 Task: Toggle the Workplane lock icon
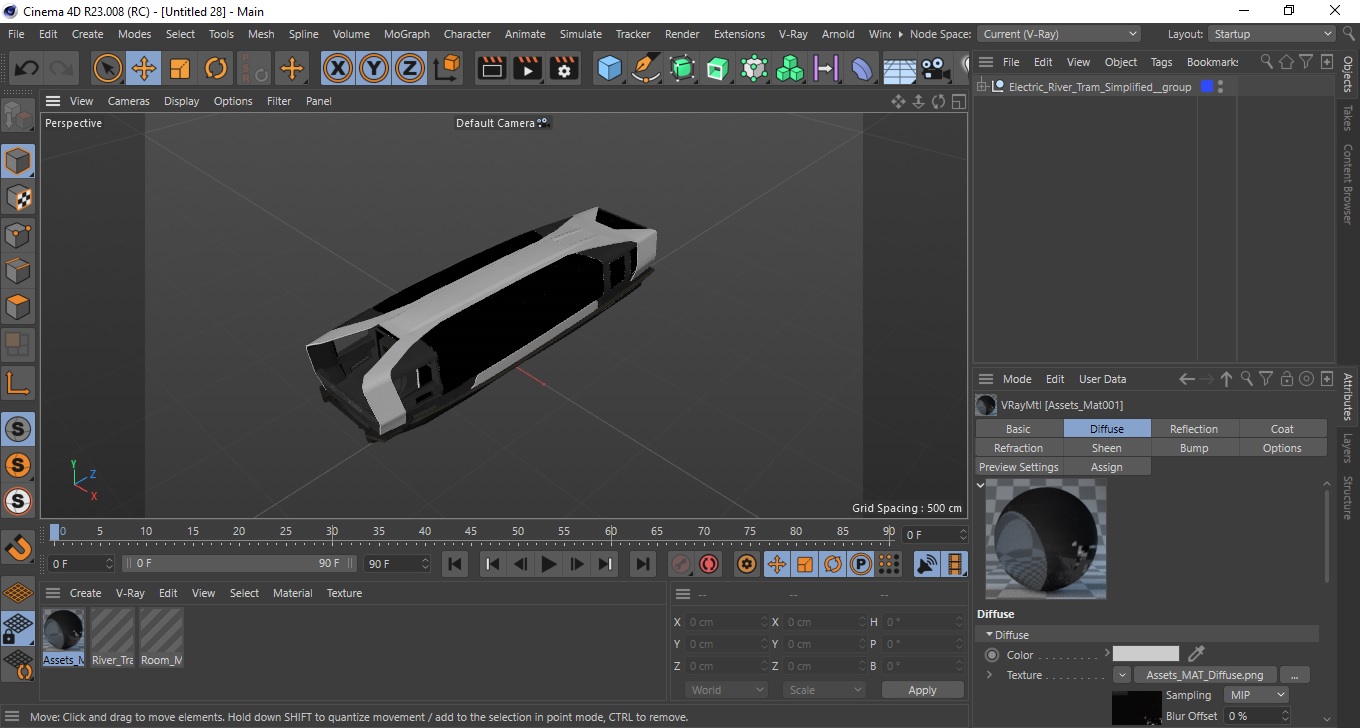pos(18,629)
